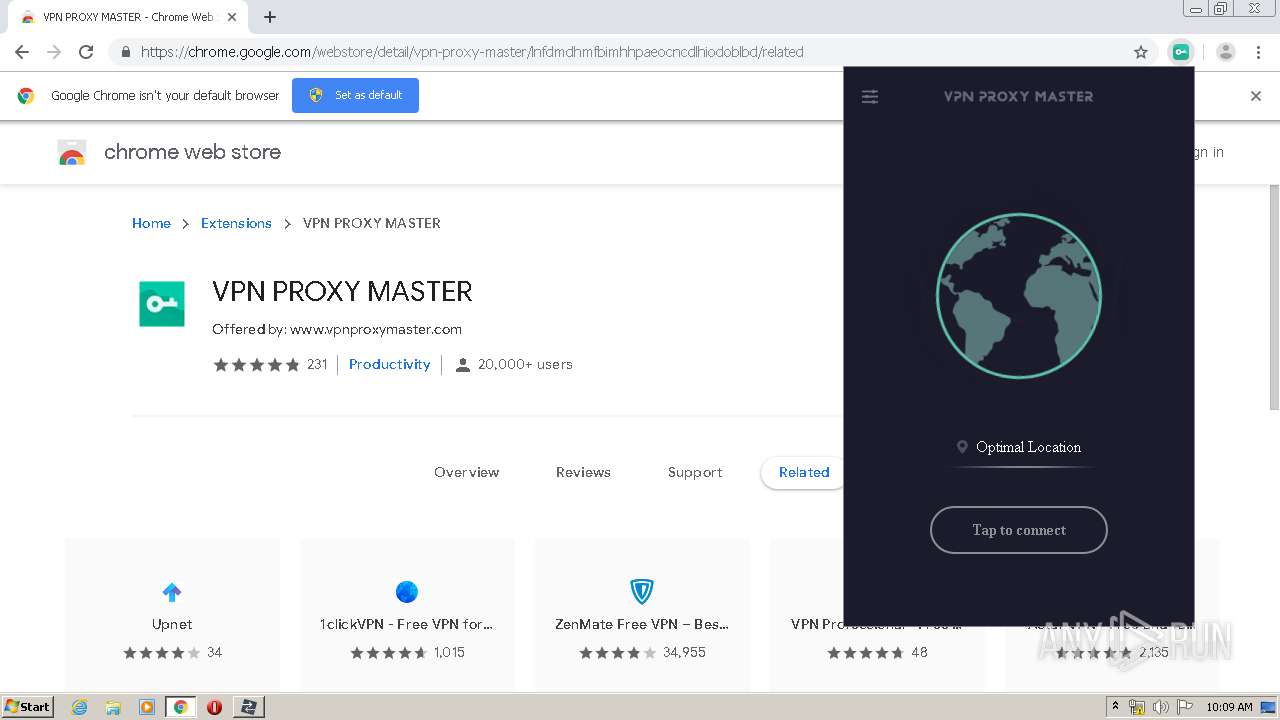Open the Optimal Location selector

[x=1019, y=447]
